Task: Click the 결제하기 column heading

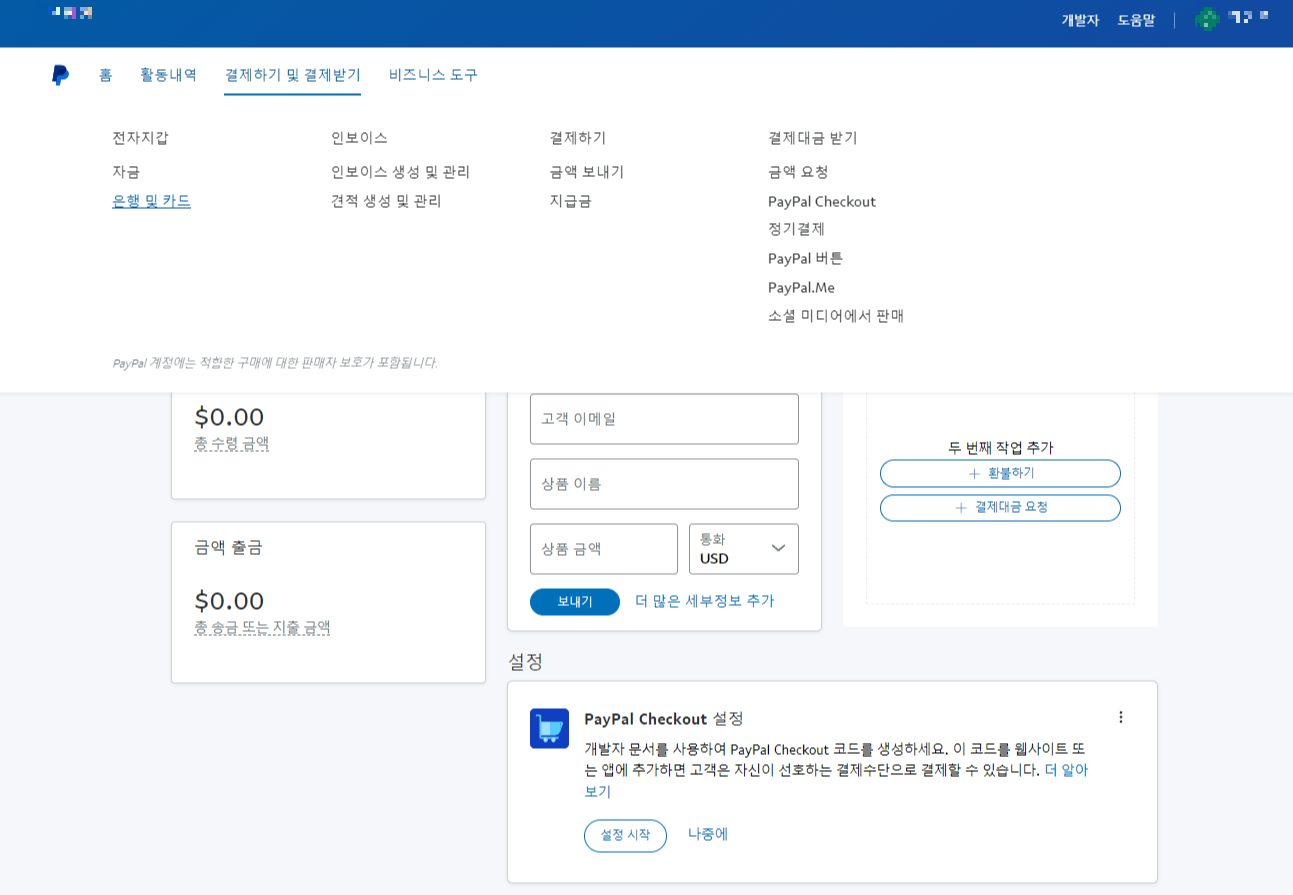Action: (x=578, y=138)
